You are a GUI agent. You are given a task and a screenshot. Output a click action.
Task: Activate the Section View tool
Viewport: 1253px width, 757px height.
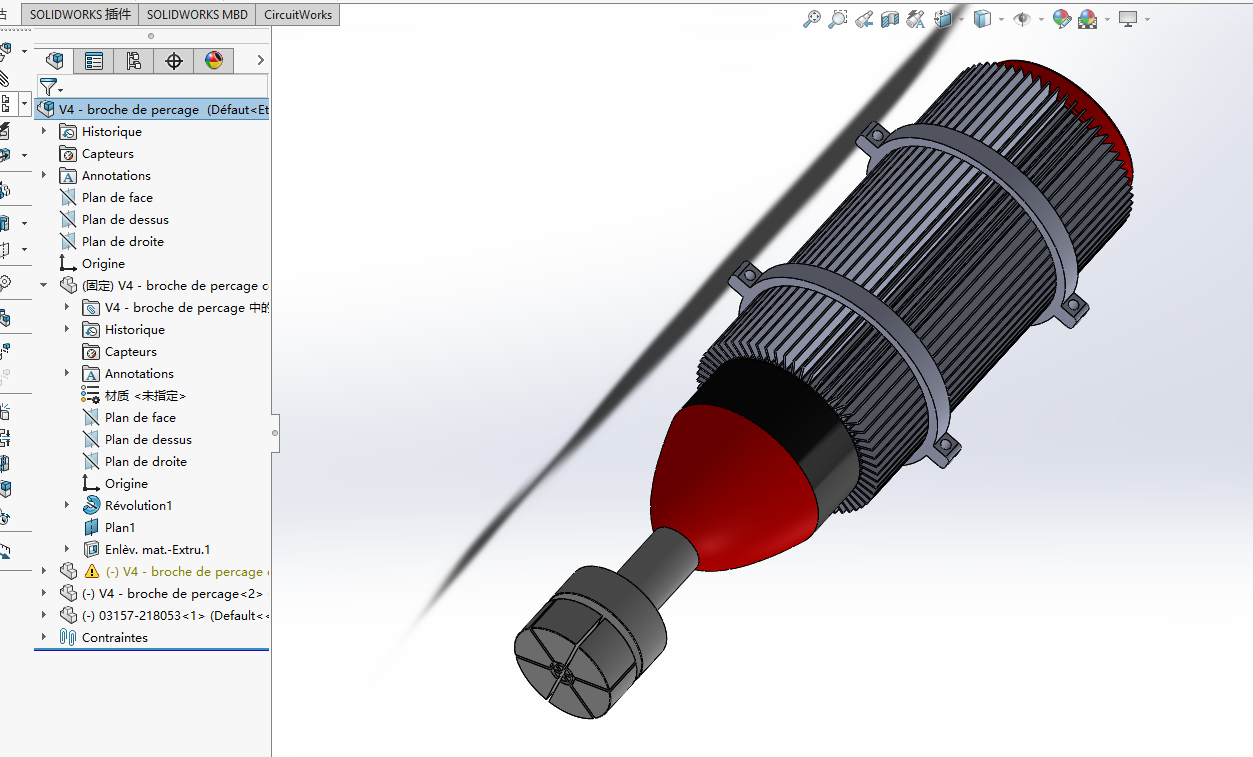(890, 19)
